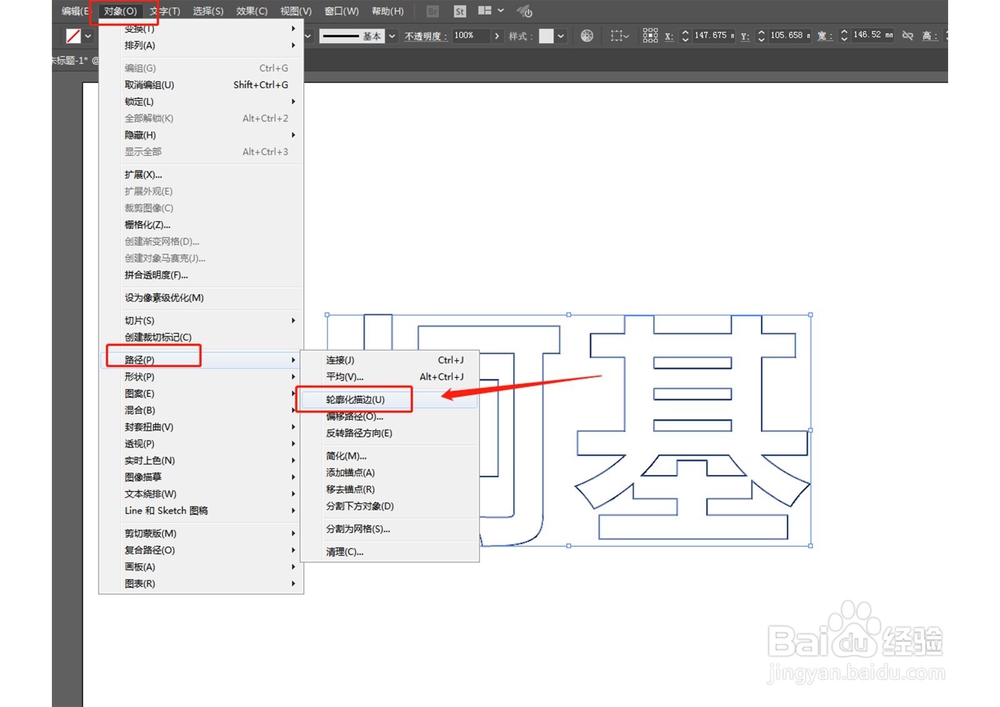
Task: Open the graphic style dropdown arrow
Action: pyautogui.click(x=561, y=36)
